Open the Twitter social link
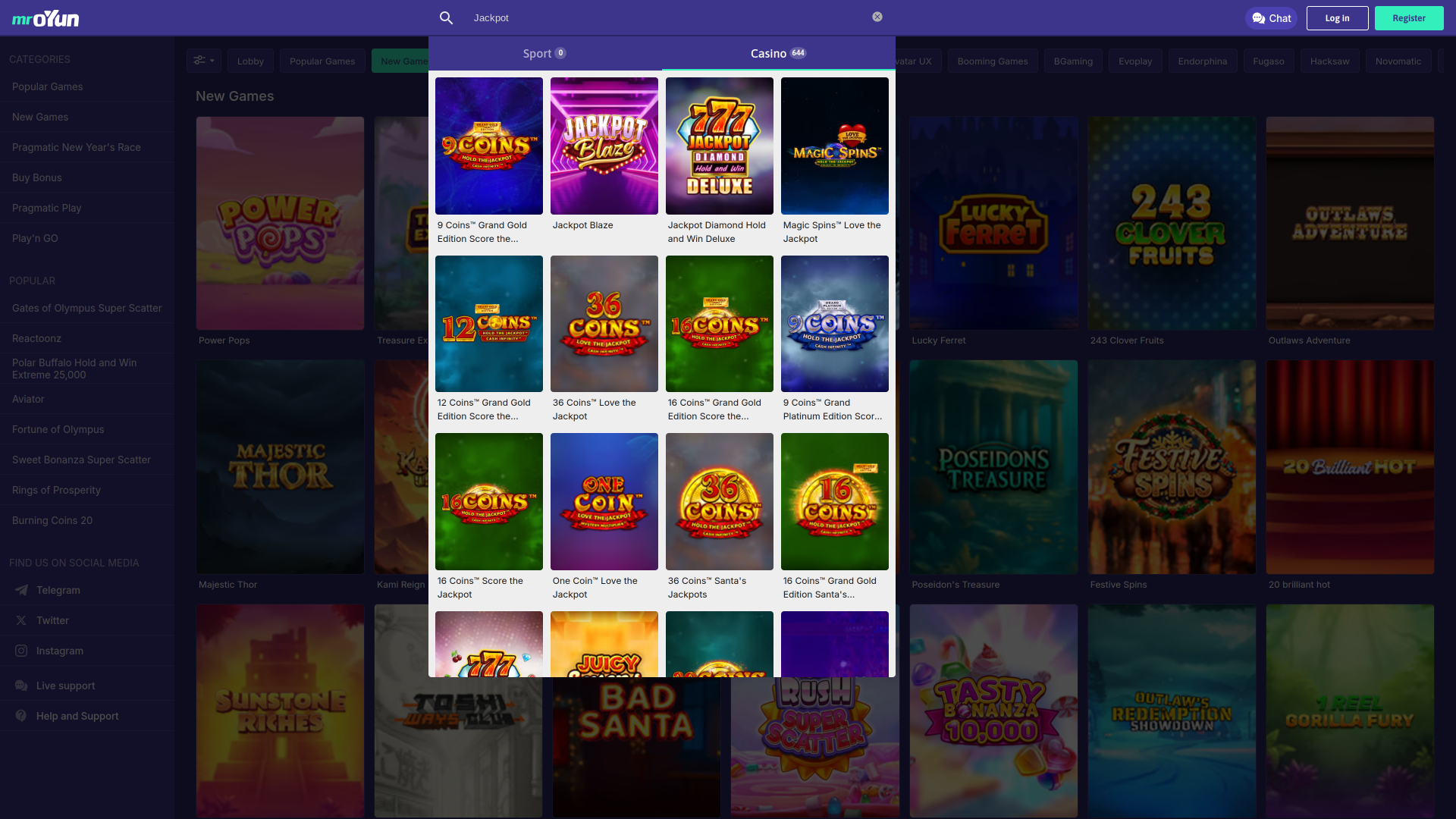This screenshot has height=819, width=1456. (52, 620)
